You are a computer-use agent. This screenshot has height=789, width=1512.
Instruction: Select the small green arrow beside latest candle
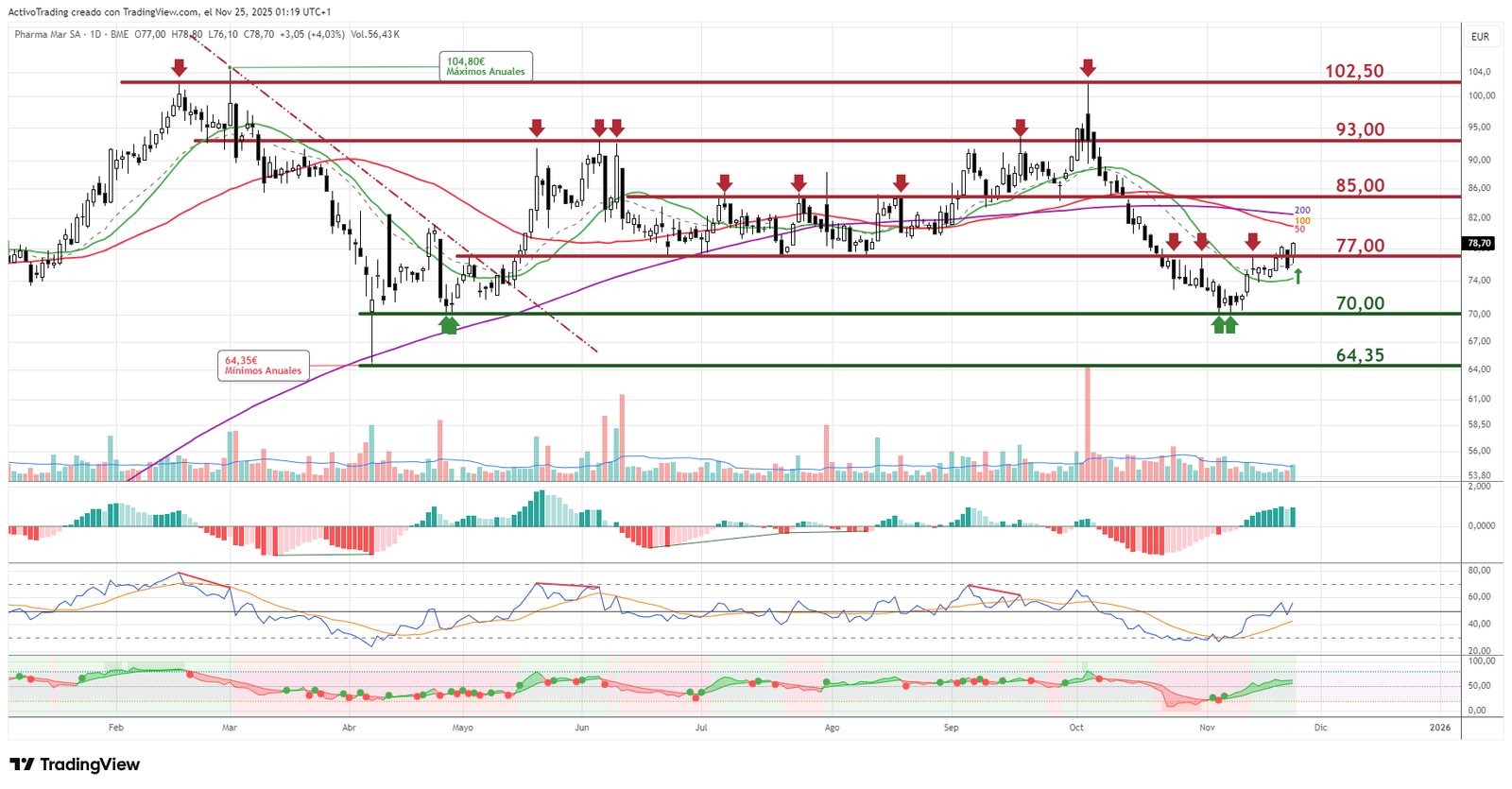(1298, 276)
